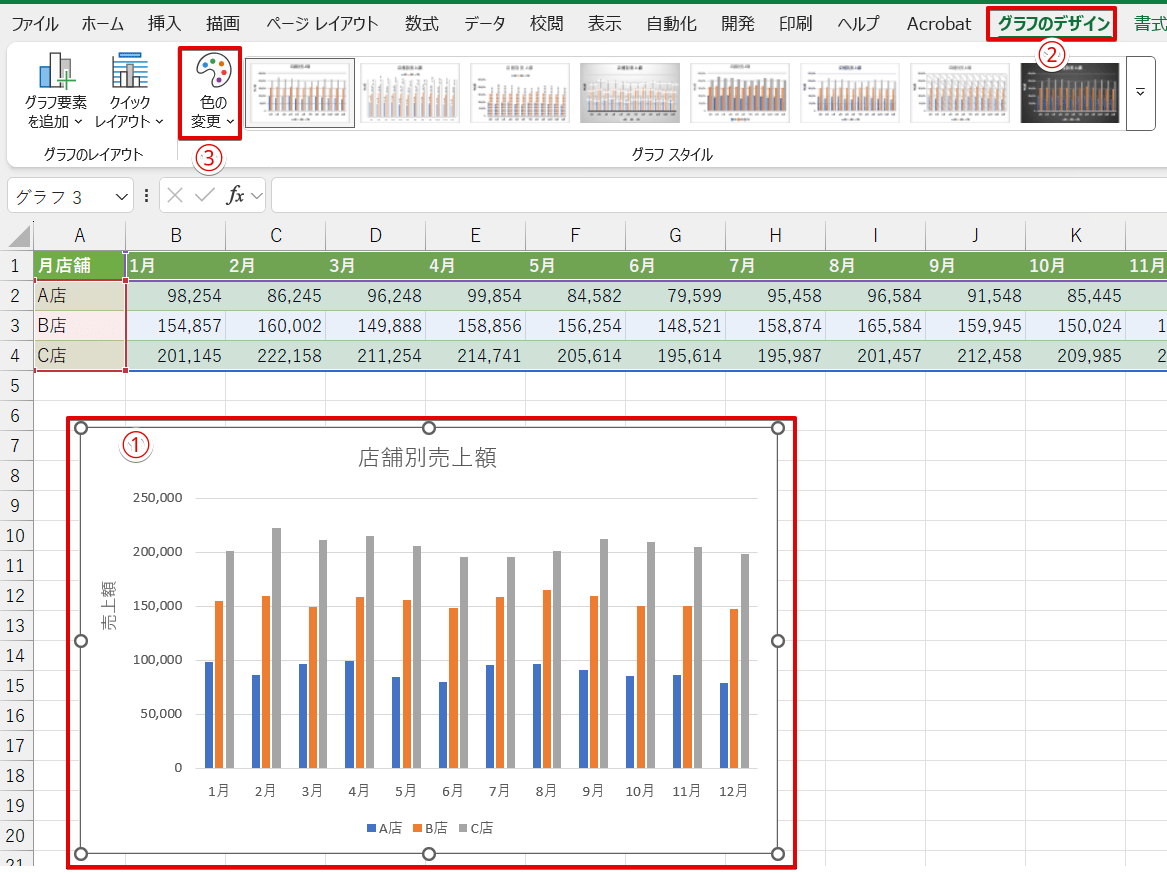Open the 挿入 ribbon tab
The image size is (1167, 873).
click(x=164, y=24)
